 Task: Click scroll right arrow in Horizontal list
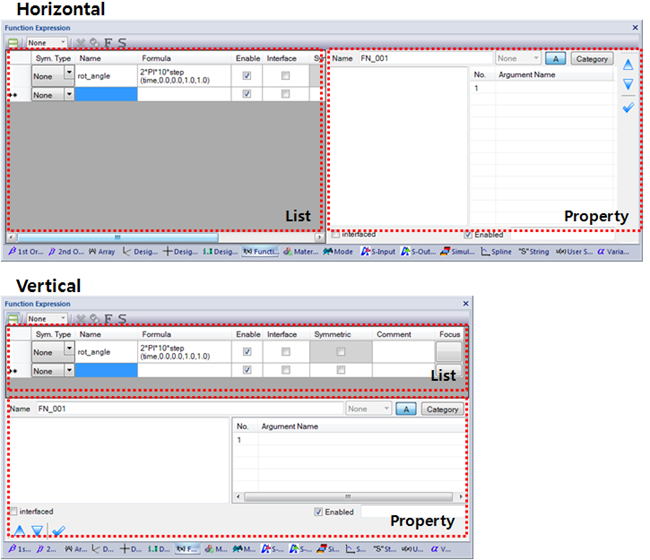319,237
